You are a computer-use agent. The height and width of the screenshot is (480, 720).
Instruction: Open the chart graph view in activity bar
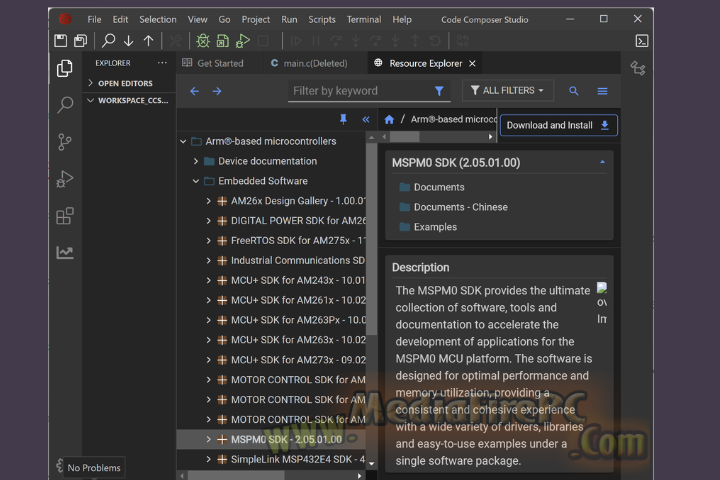coord(65,252)
